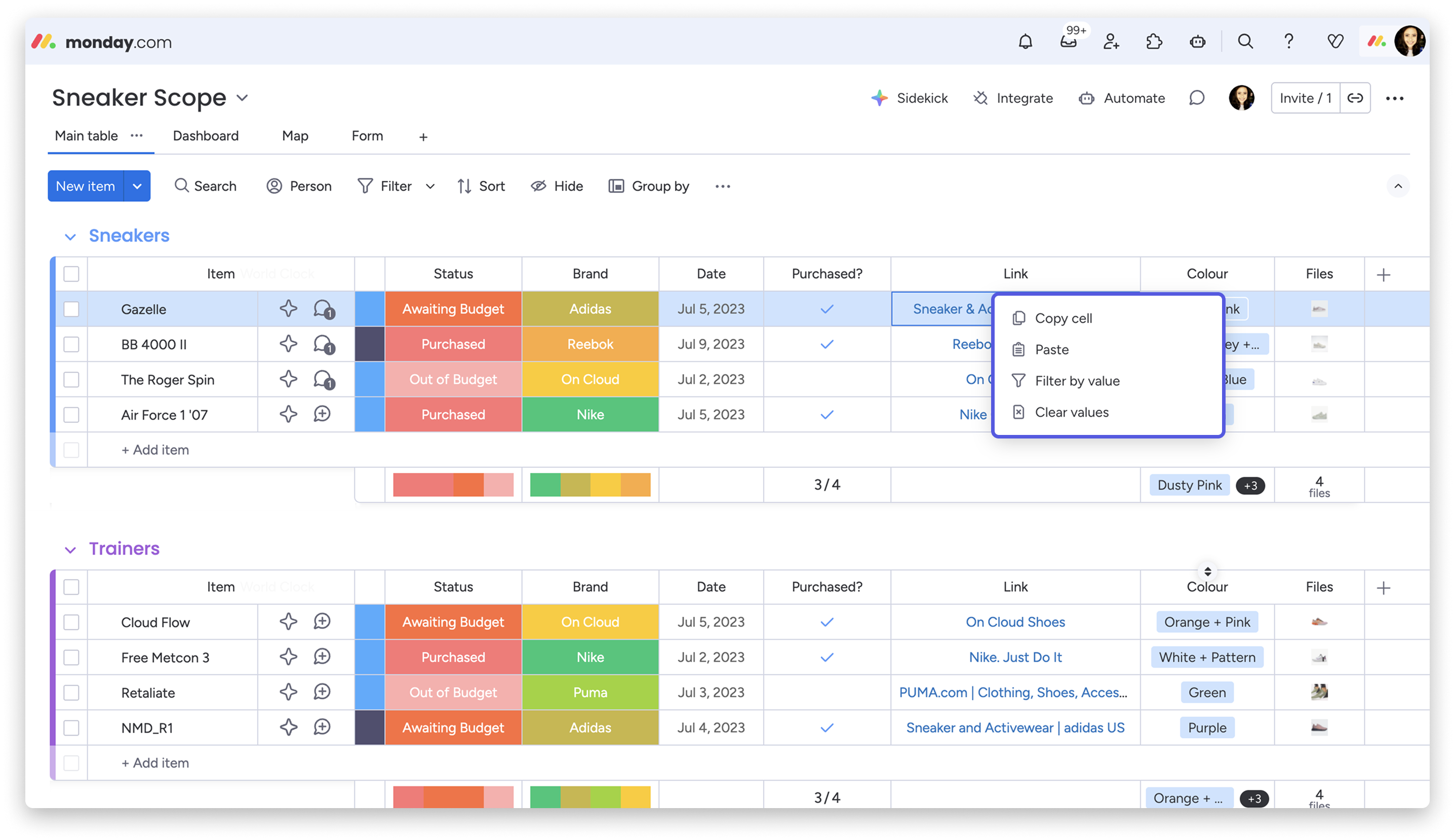Screen dimensions: 1455x840
Task: Open the apps marketplace puzzle icon
Action: click(x=1154, y=42)
